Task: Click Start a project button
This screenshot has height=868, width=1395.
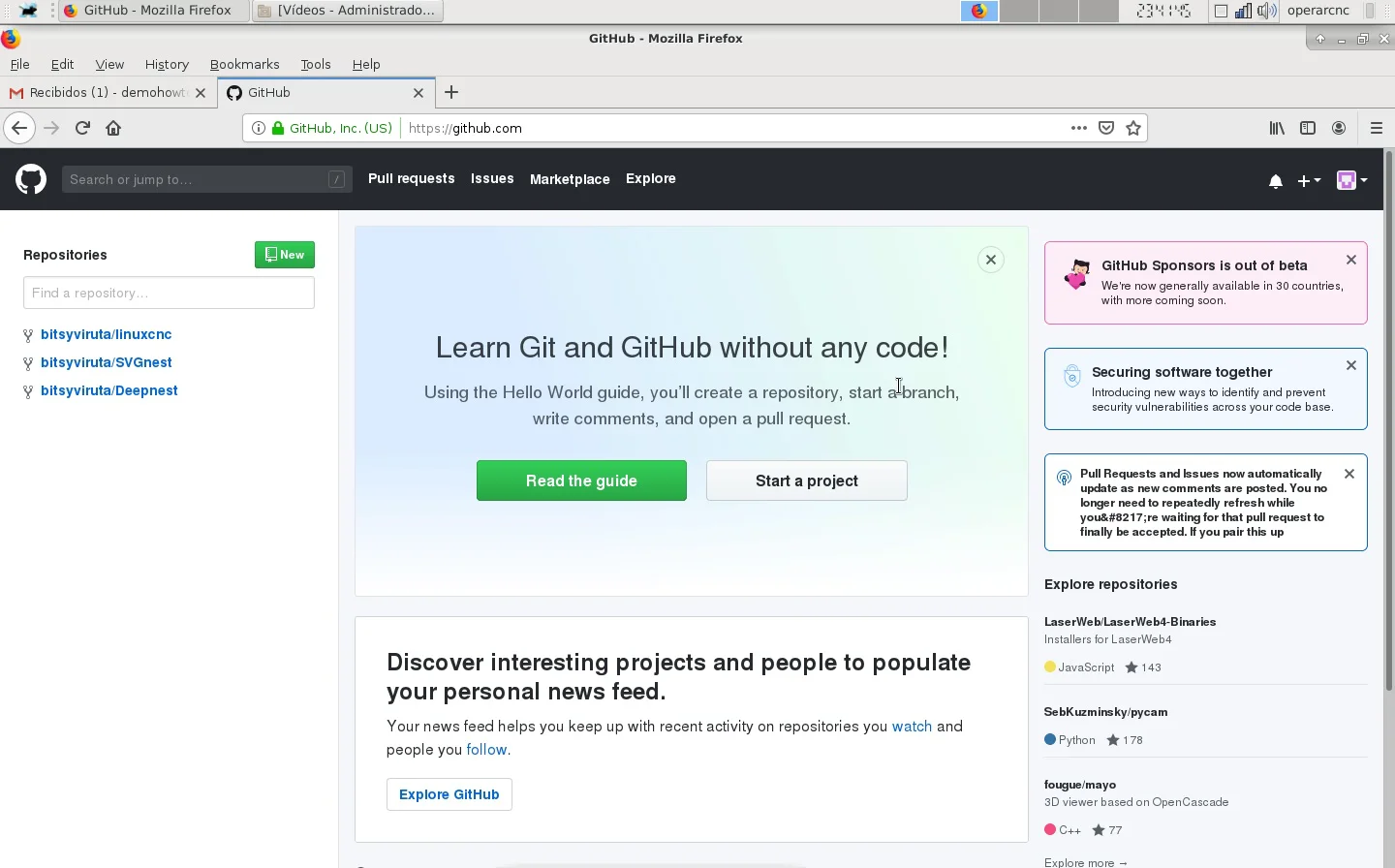Action: tap(807, 480)
